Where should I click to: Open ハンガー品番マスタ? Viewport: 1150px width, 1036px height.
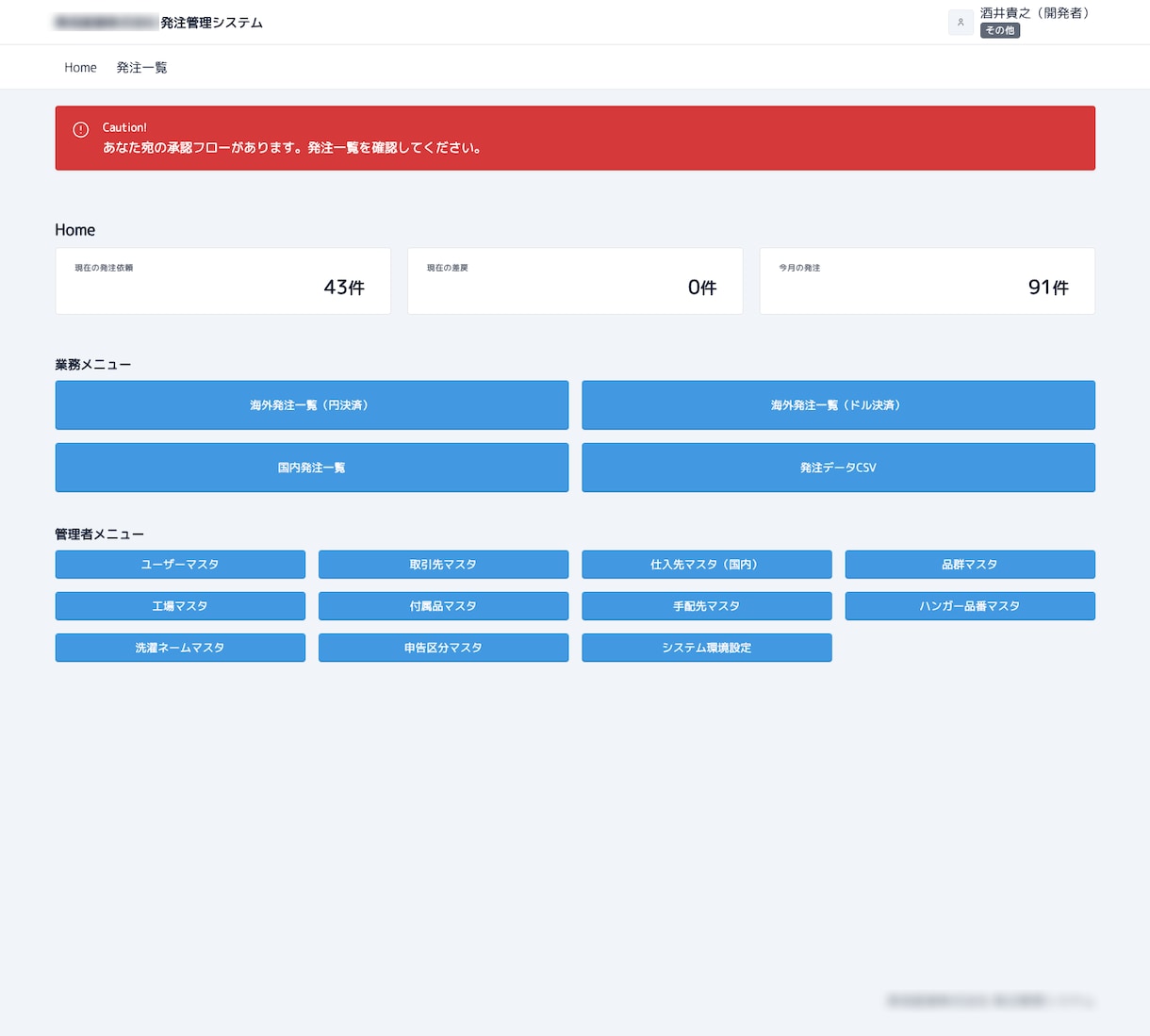970,606
